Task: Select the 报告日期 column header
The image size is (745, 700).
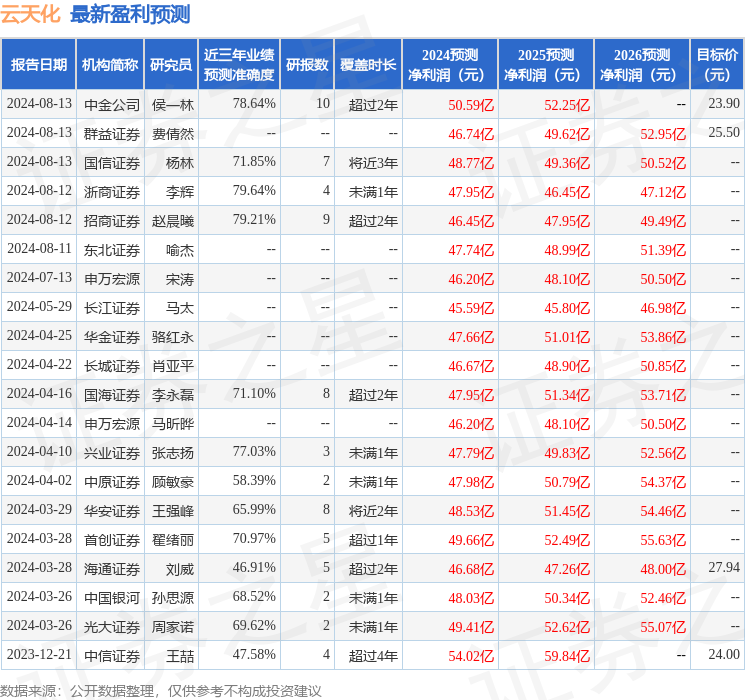Action: pos(38,65)
